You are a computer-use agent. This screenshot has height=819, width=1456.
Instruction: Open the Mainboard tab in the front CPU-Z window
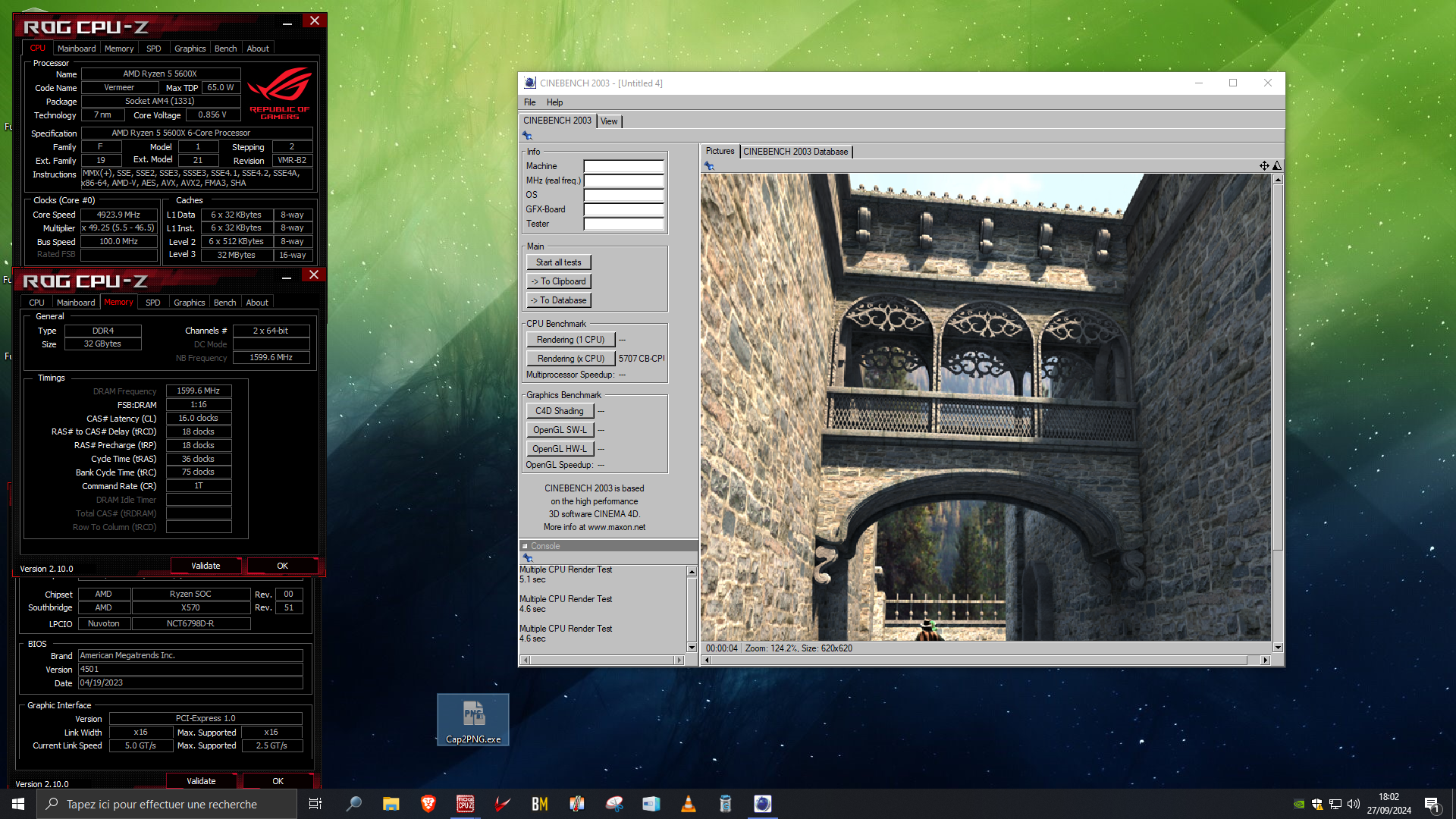76,303
